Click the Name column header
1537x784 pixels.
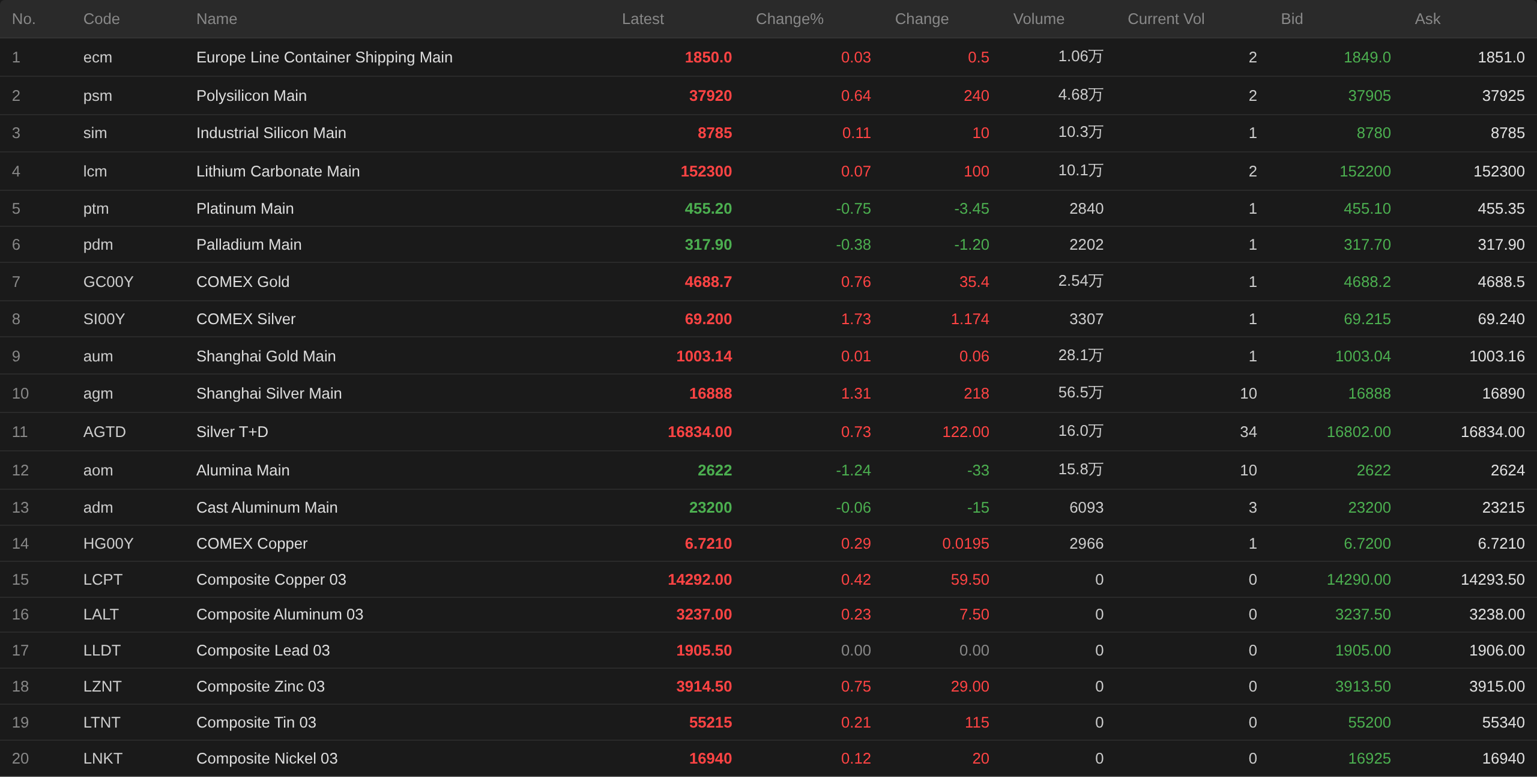[217, 19]
